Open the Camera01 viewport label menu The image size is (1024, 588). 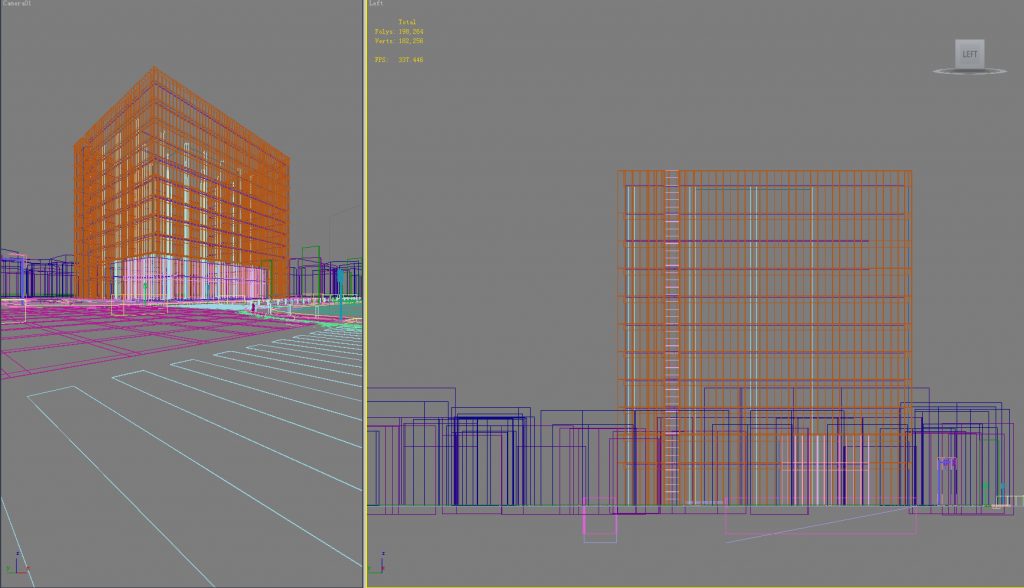(x=15, y=4)
